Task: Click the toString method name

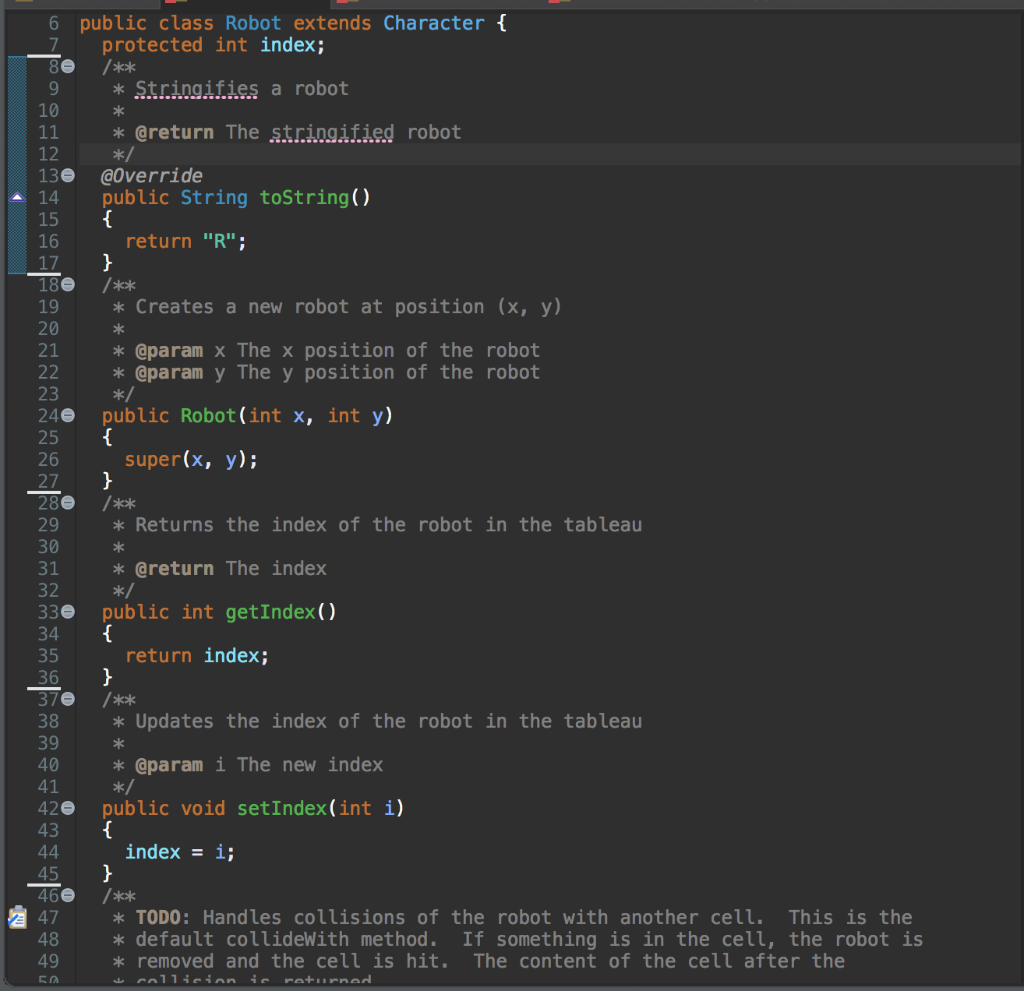Action: click(x=304, y=198)
